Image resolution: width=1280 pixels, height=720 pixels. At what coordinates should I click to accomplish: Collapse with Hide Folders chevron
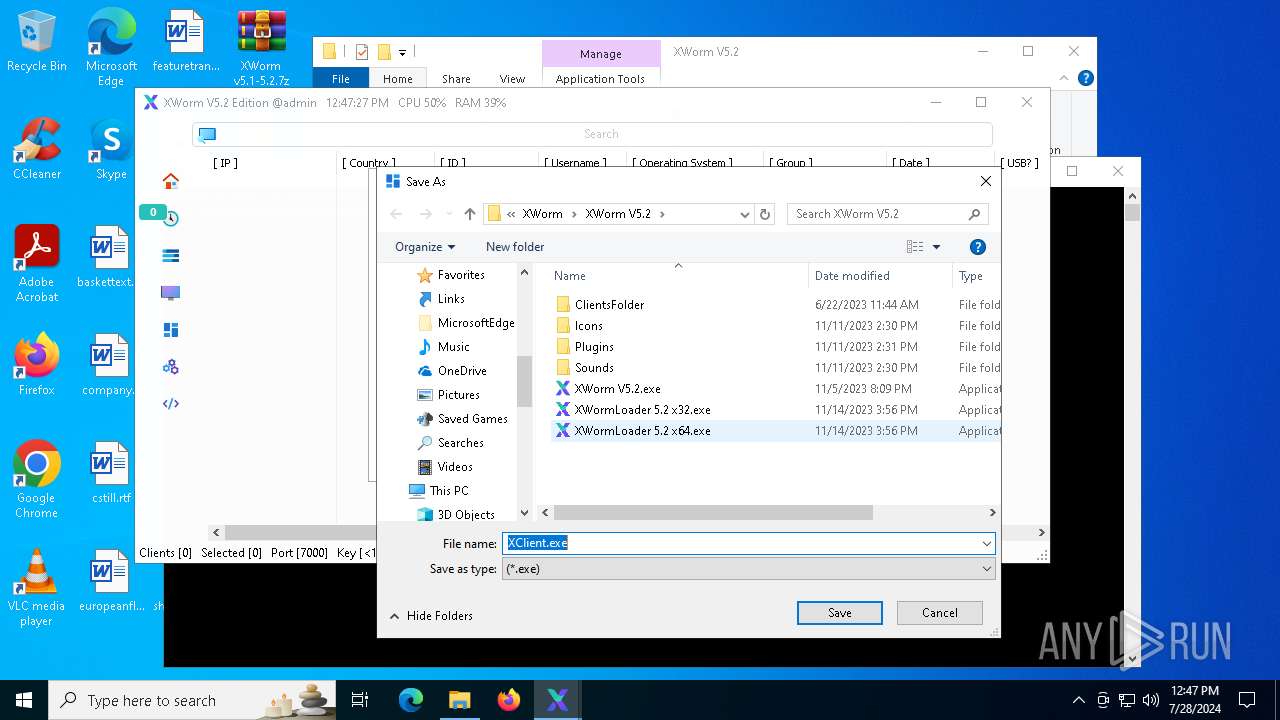pos(394,616)
